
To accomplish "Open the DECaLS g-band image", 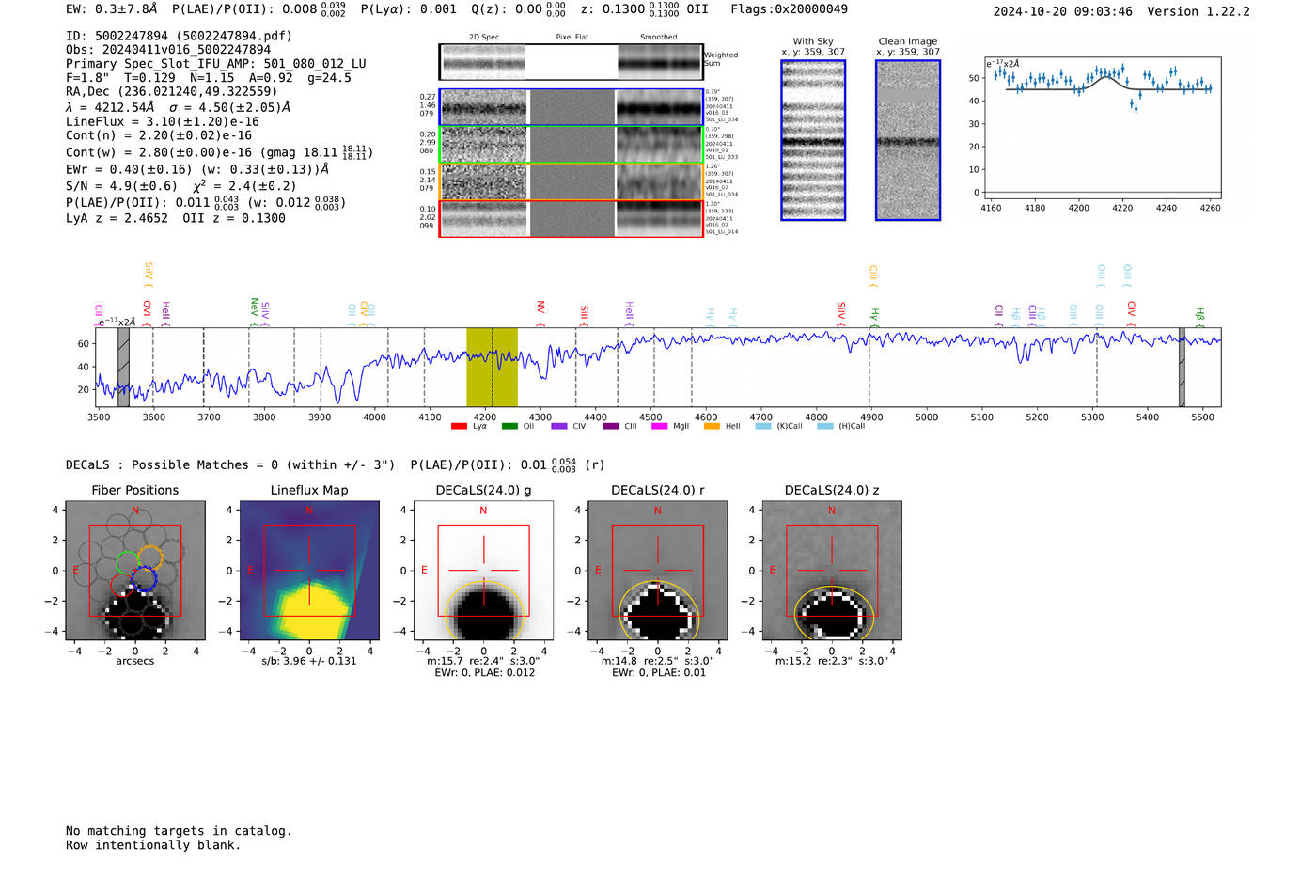I will tap(483, 571).
